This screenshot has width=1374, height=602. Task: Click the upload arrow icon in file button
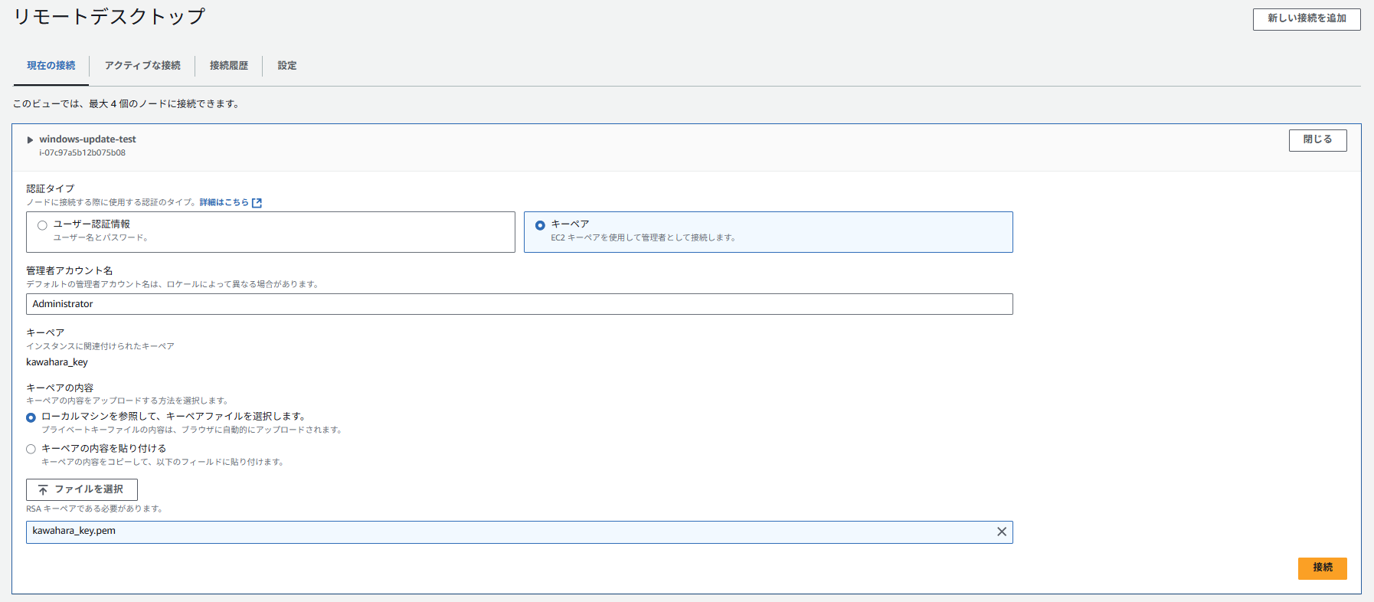(x=43, y=490)
